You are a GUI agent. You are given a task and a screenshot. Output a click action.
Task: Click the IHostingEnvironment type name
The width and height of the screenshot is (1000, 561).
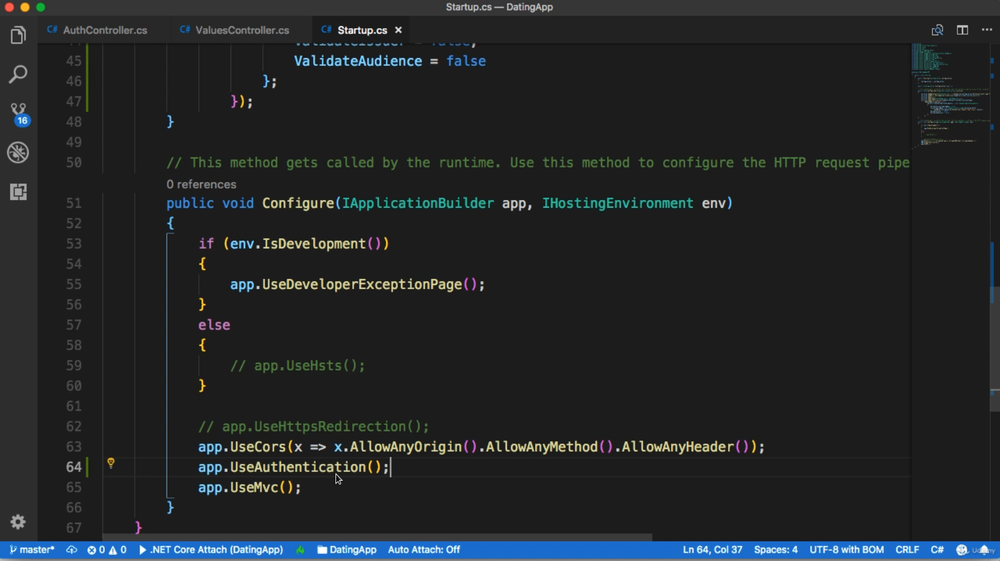pyautogui.click(x=617, y=203)
